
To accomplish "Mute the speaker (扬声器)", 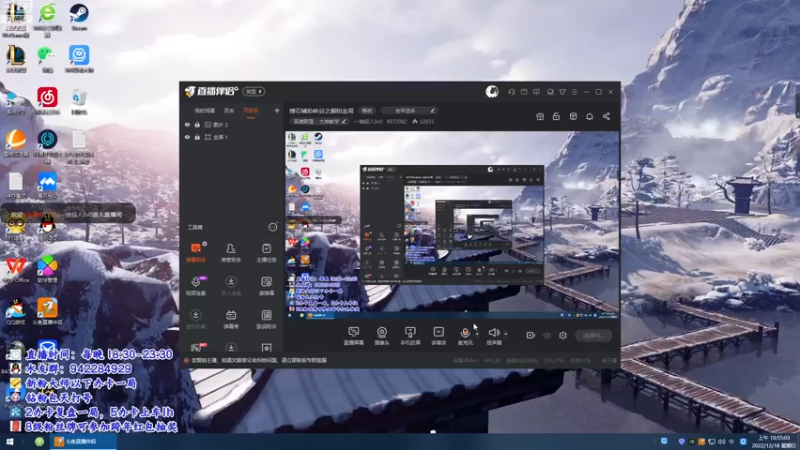I will point(493,336).
